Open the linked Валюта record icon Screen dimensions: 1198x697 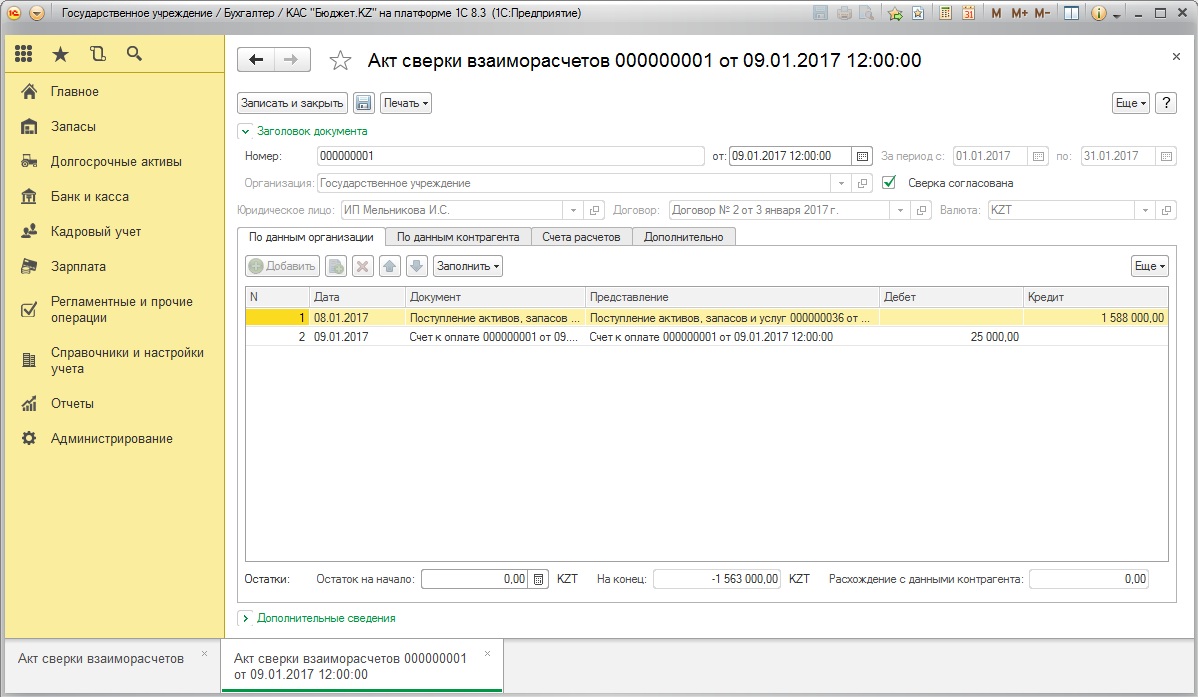point(1166,210)
